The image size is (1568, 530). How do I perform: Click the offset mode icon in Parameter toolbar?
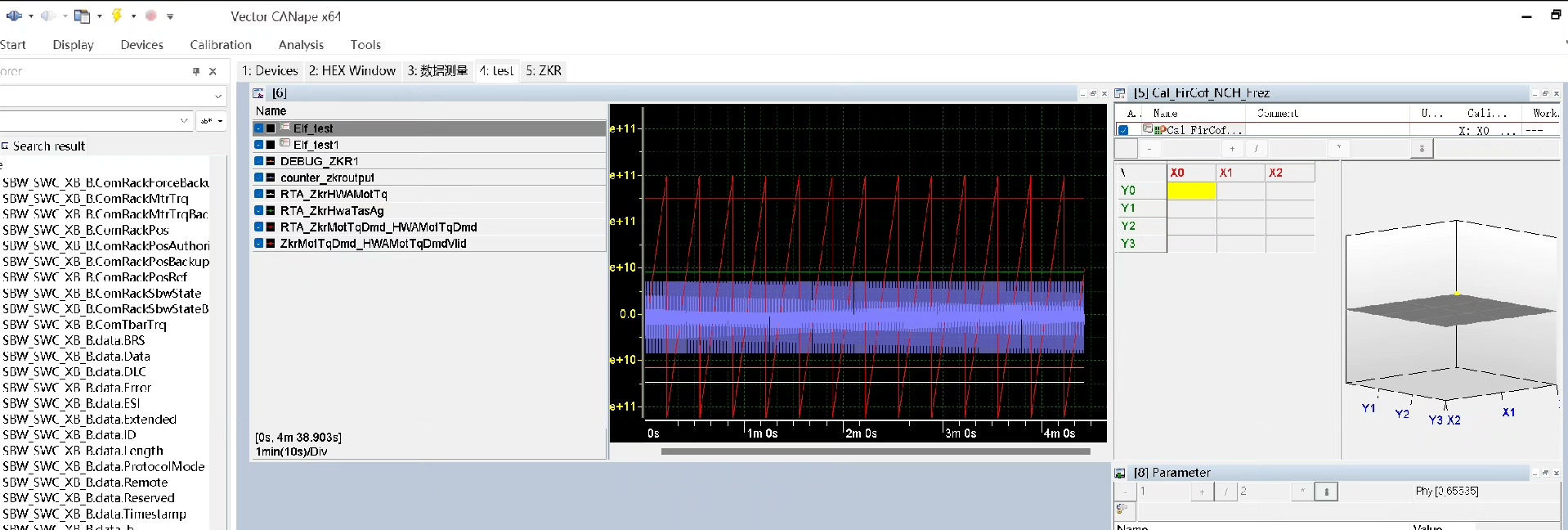(x=1326, y=492)
